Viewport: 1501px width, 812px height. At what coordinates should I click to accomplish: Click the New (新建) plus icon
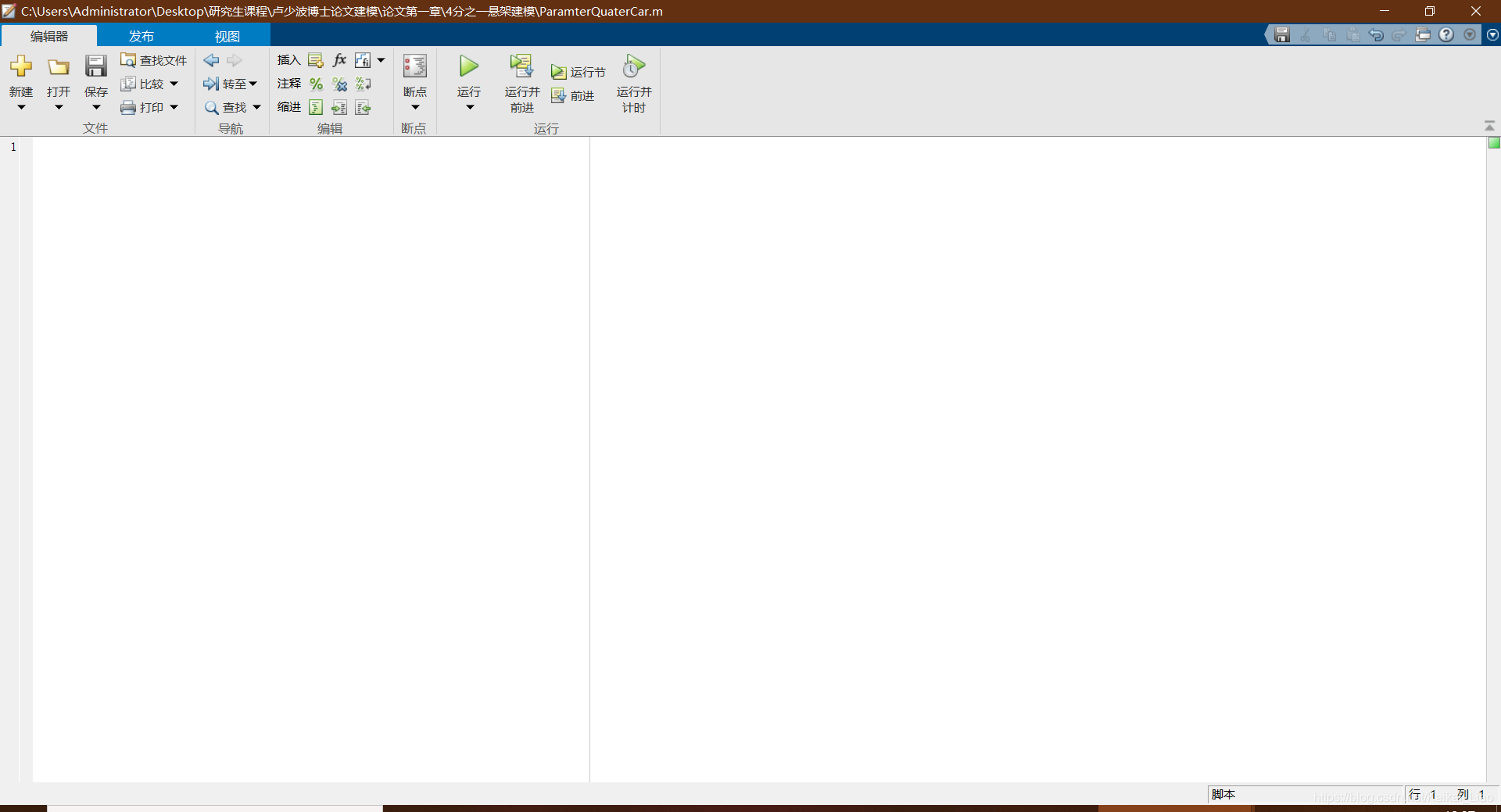point(21,66)
